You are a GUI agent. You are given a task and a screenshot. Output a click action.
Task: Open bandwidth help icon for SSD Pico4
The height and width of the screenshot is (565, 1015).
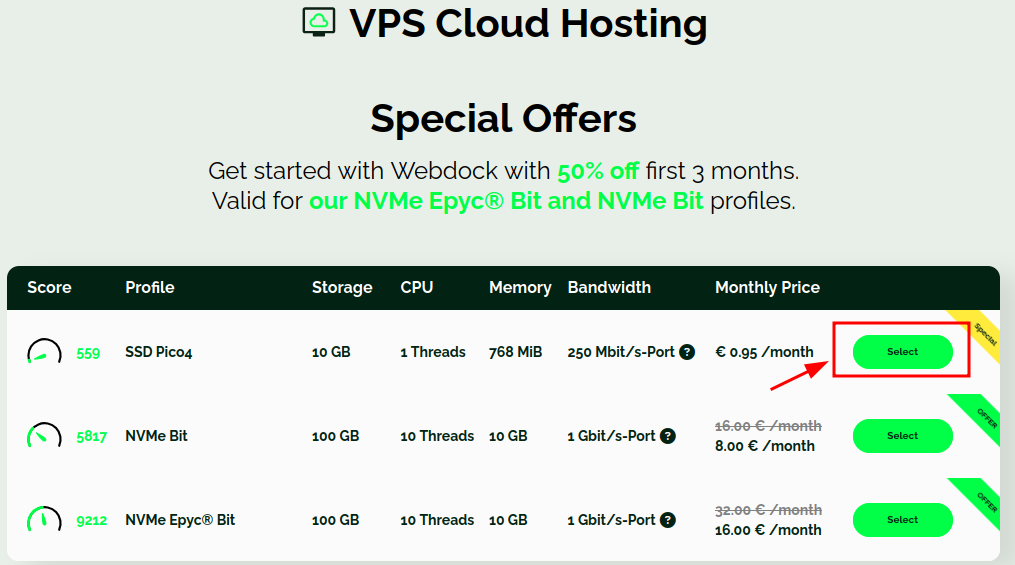click(x=687, y=352)
